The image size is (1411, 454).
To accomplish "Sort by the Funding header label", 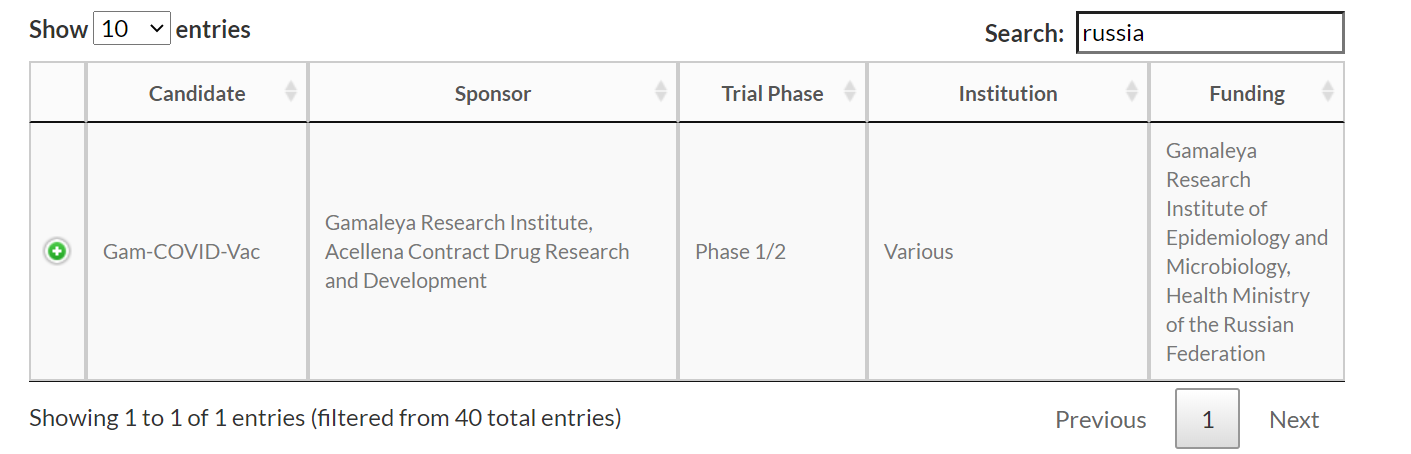I will coord(1247,93).
